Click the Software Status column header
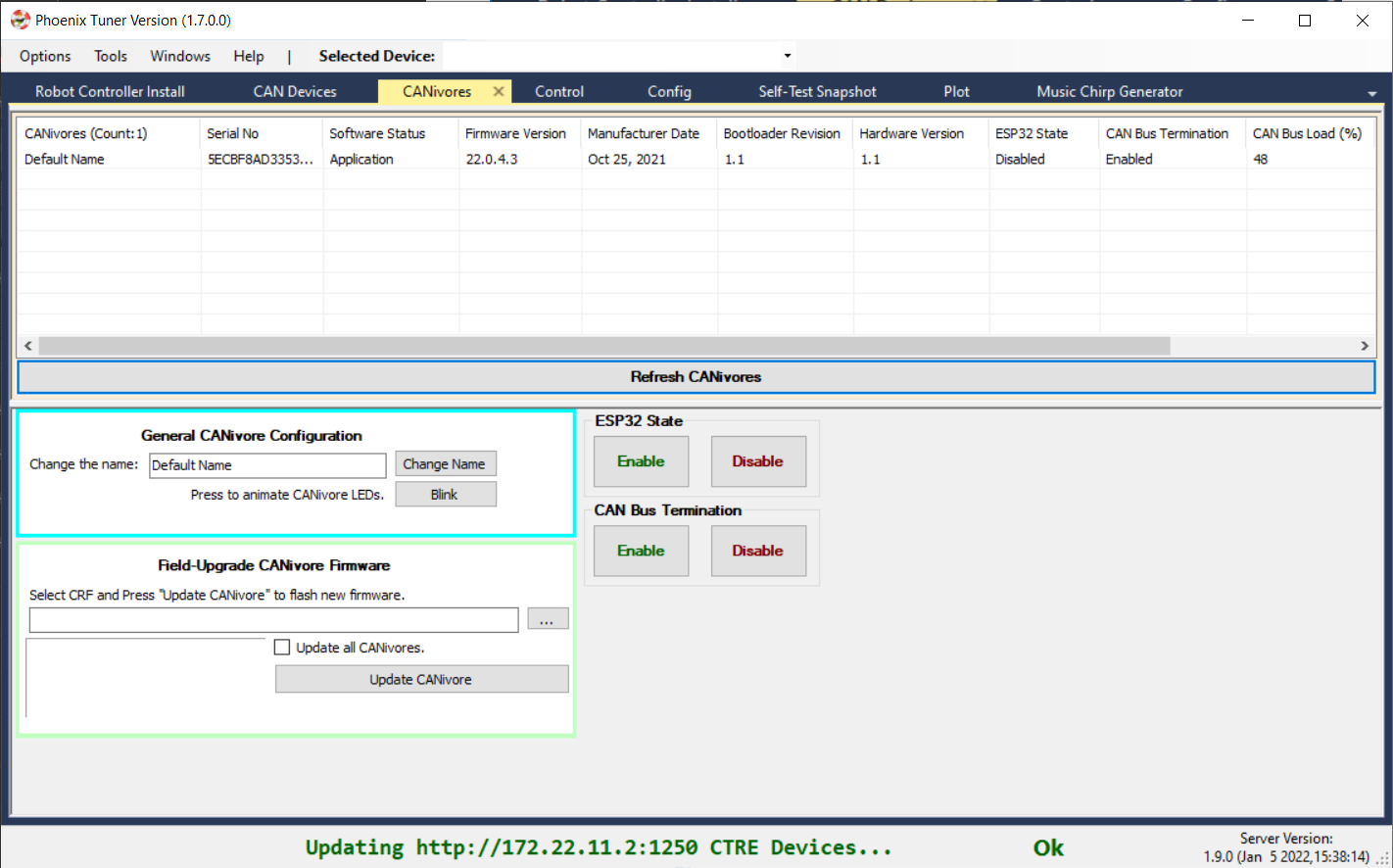This screenshot has width=1393, height=868. tap(390, 133)
